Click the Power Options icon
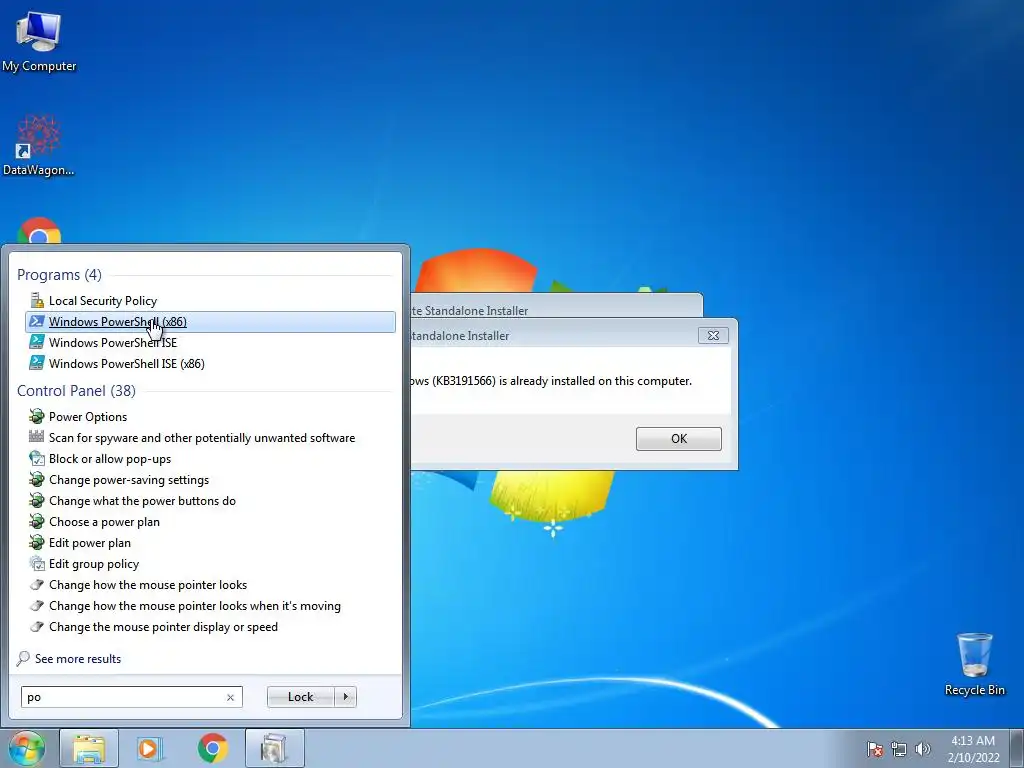 [x=37, y=416]
